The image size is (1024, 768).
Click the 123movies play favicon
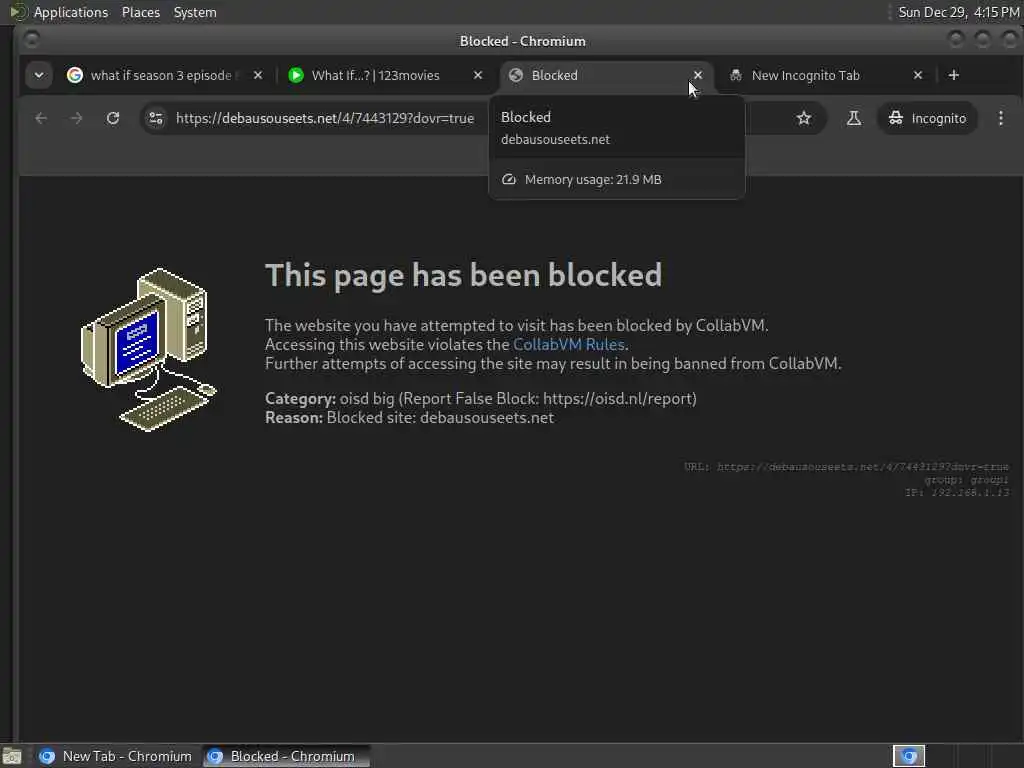(296, 75)
